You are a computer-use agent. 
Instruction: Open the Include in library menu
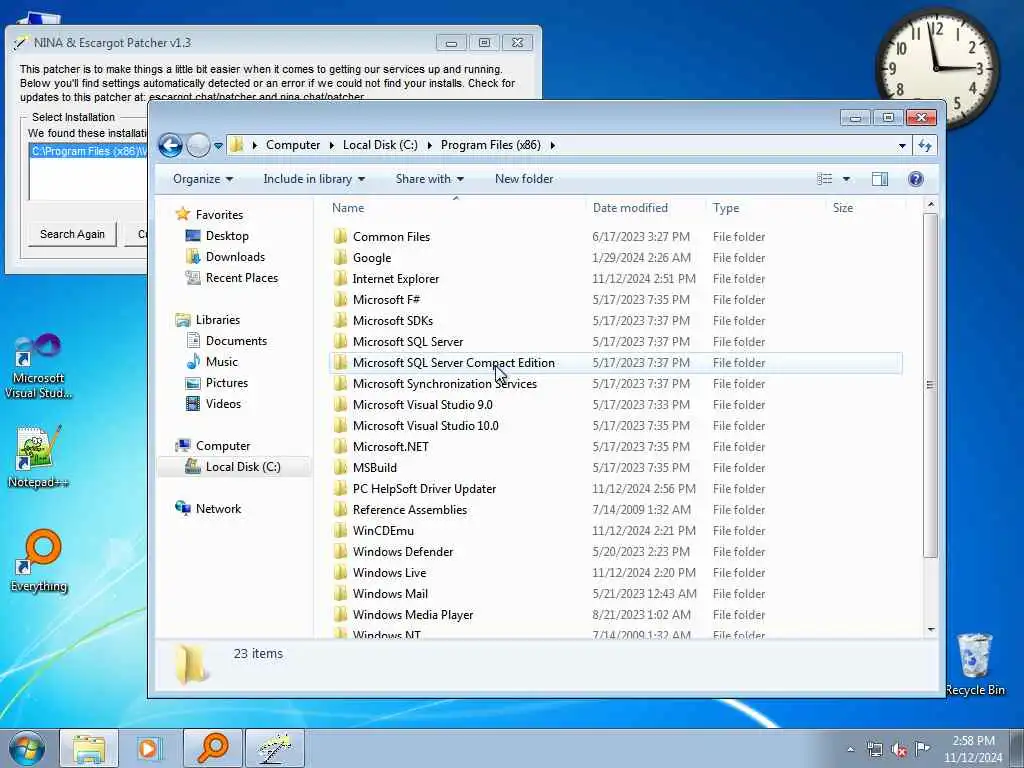314,179
